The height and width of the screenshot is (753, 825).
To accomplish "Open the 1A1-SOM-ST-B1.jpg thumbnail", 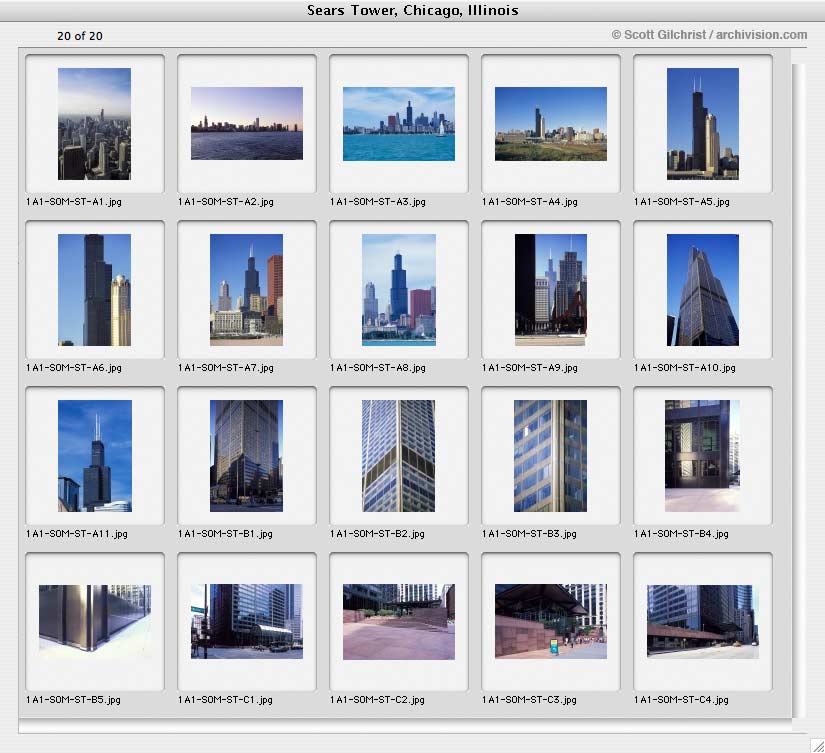I will [246, 456].
